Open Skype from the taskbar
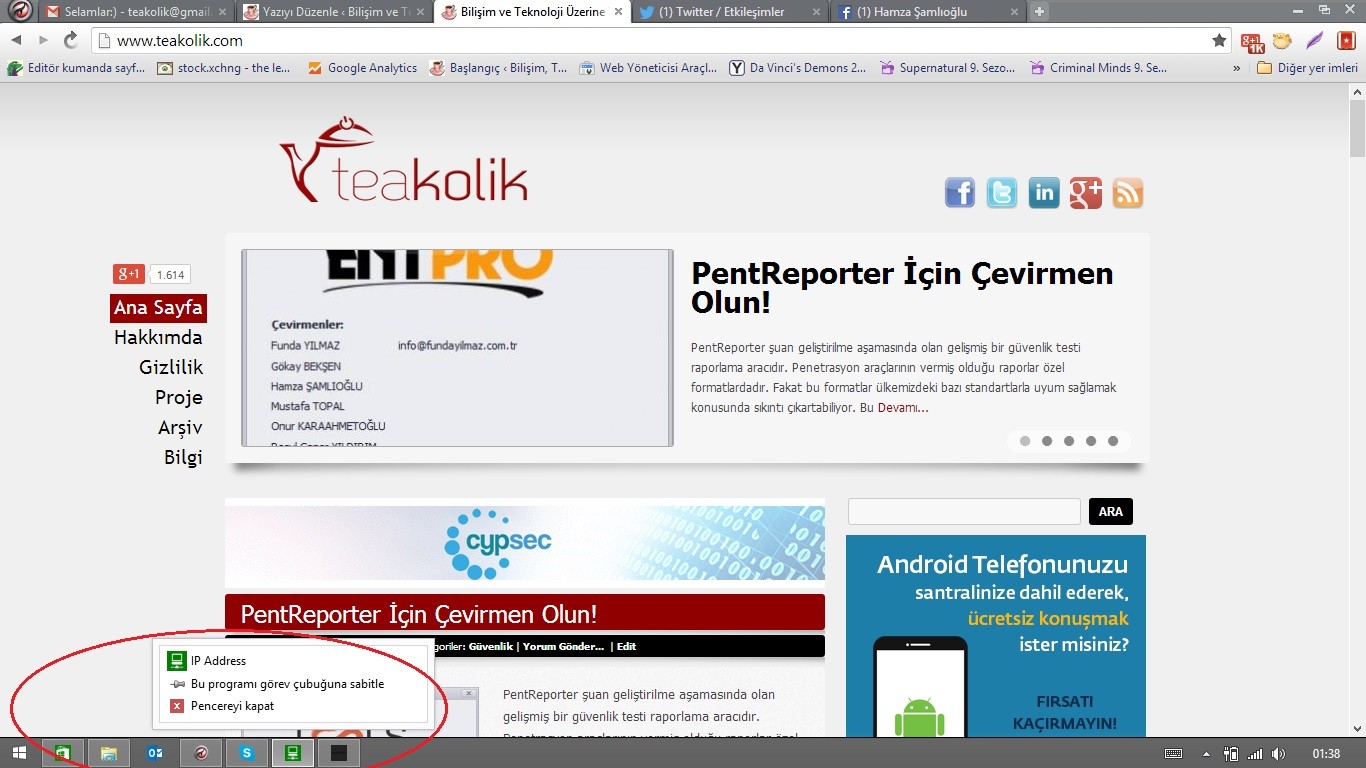The height and width of the screenshot is (768, 1366). tap(247, 754)
